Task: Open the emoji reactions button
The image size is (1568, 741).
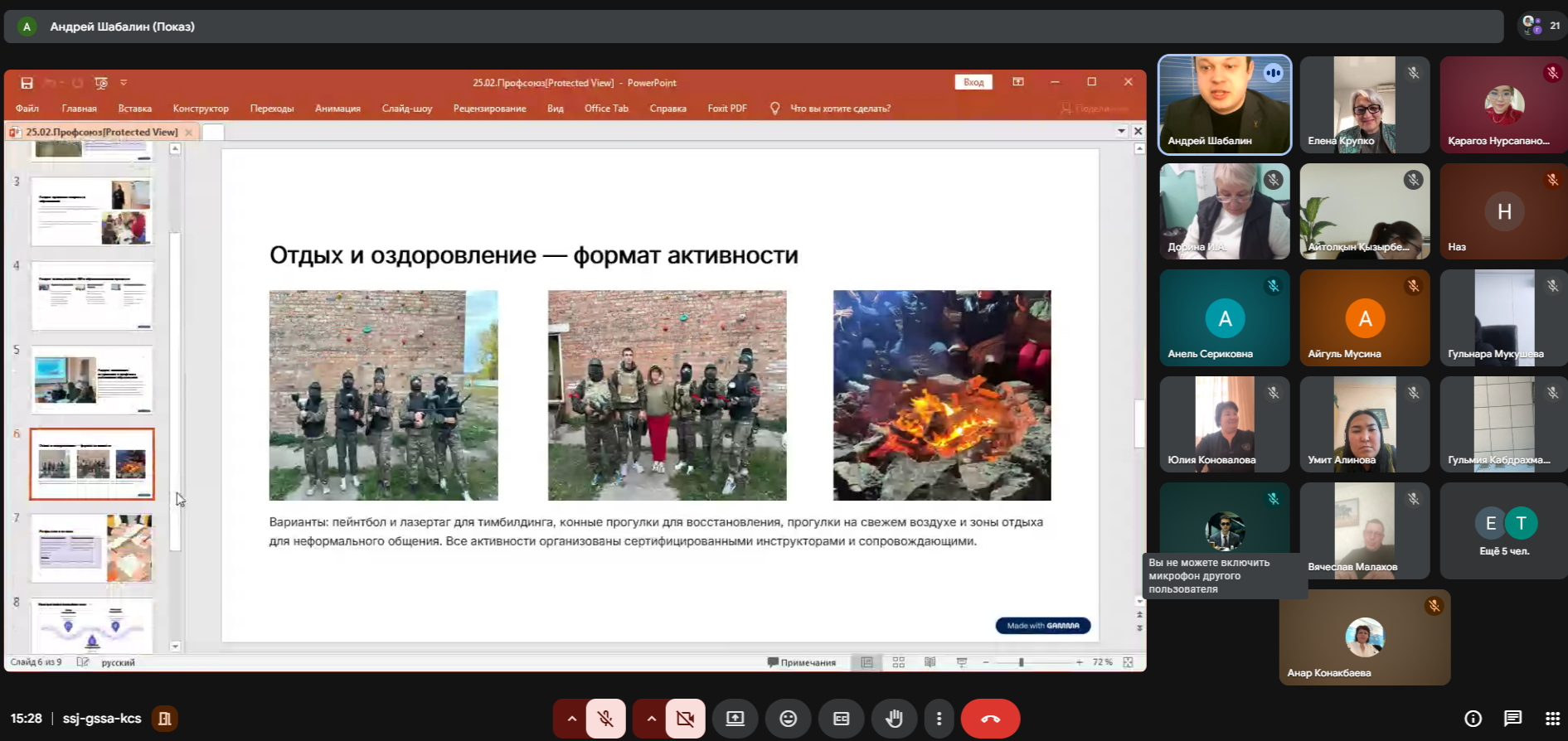Action: (788, 719)
